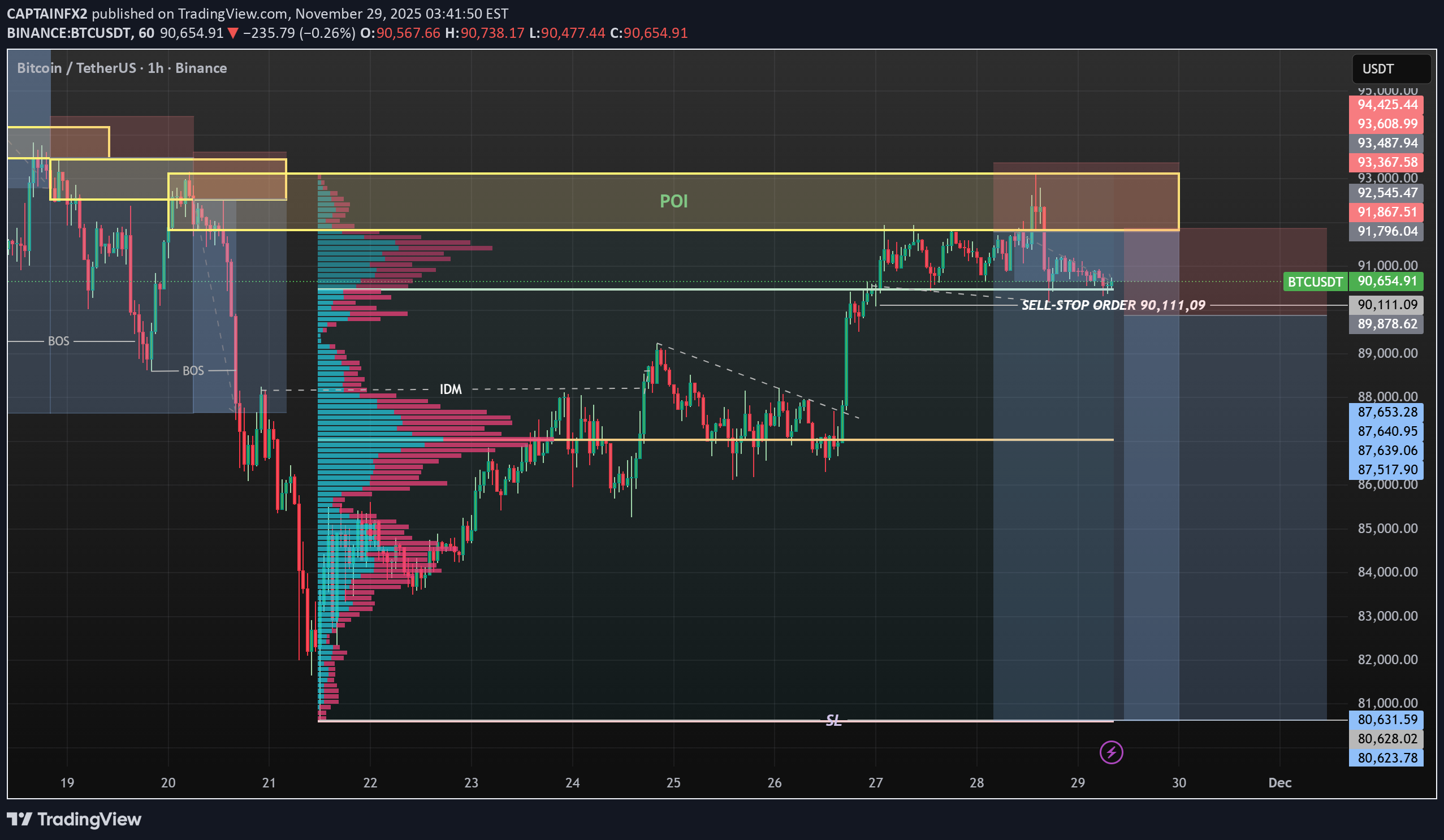Click the red 94,425.44 price tag
This screenshot has width=1444, height=840.
[1386, 104]
